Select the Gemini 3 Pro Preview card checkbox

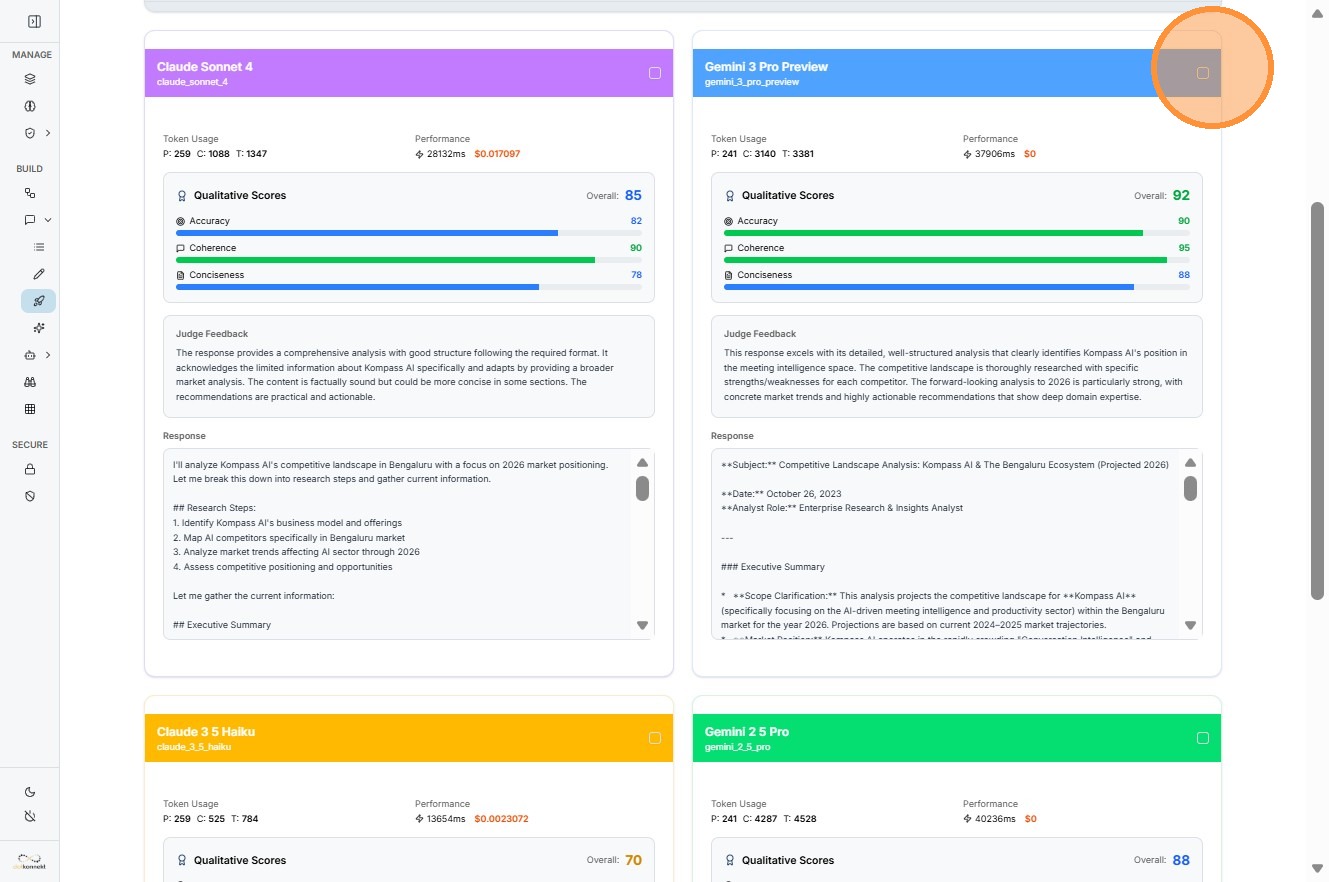tap(1203, 73)
